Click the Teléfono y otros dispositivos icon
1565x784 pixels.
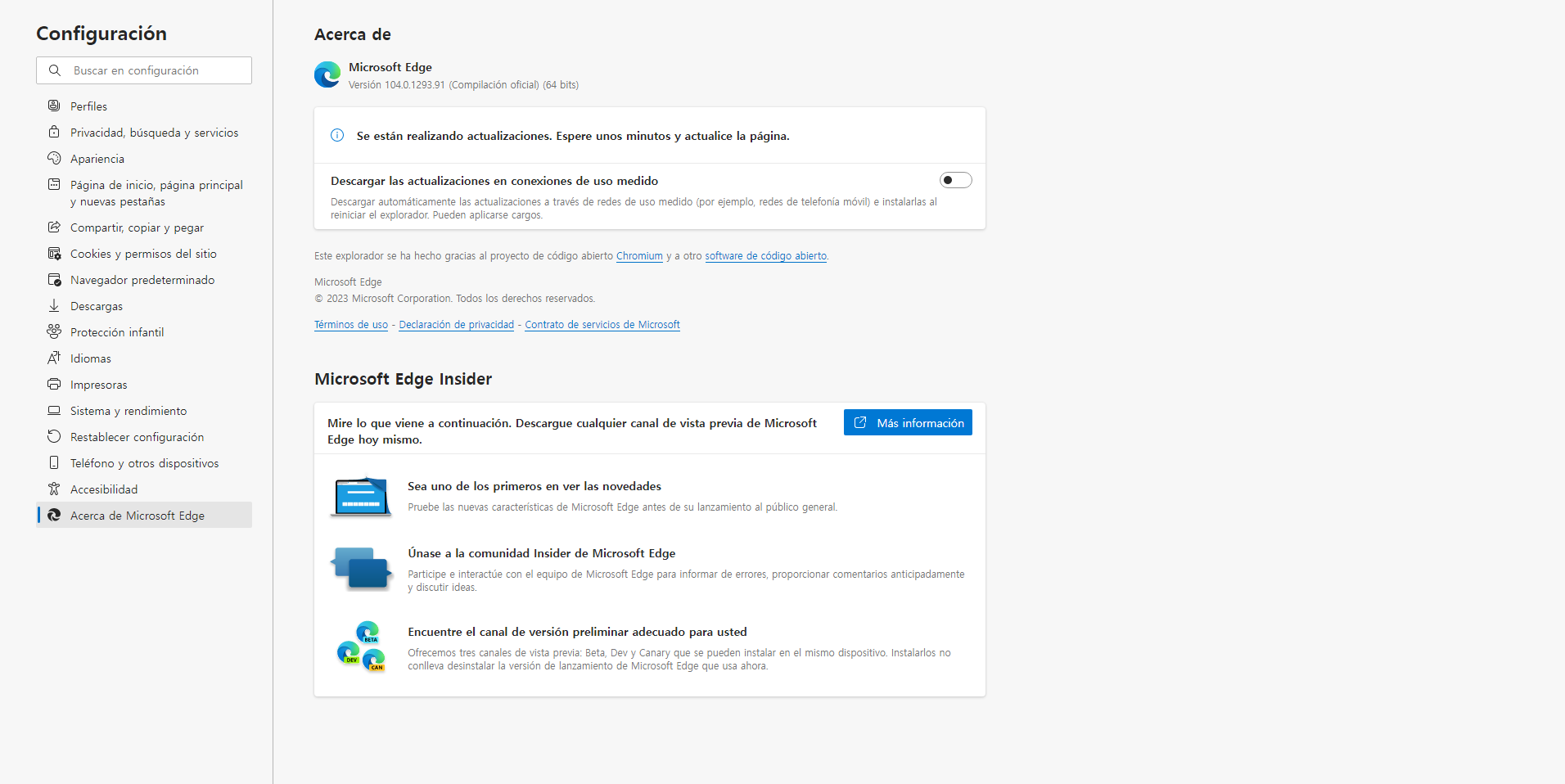point(54,462)
